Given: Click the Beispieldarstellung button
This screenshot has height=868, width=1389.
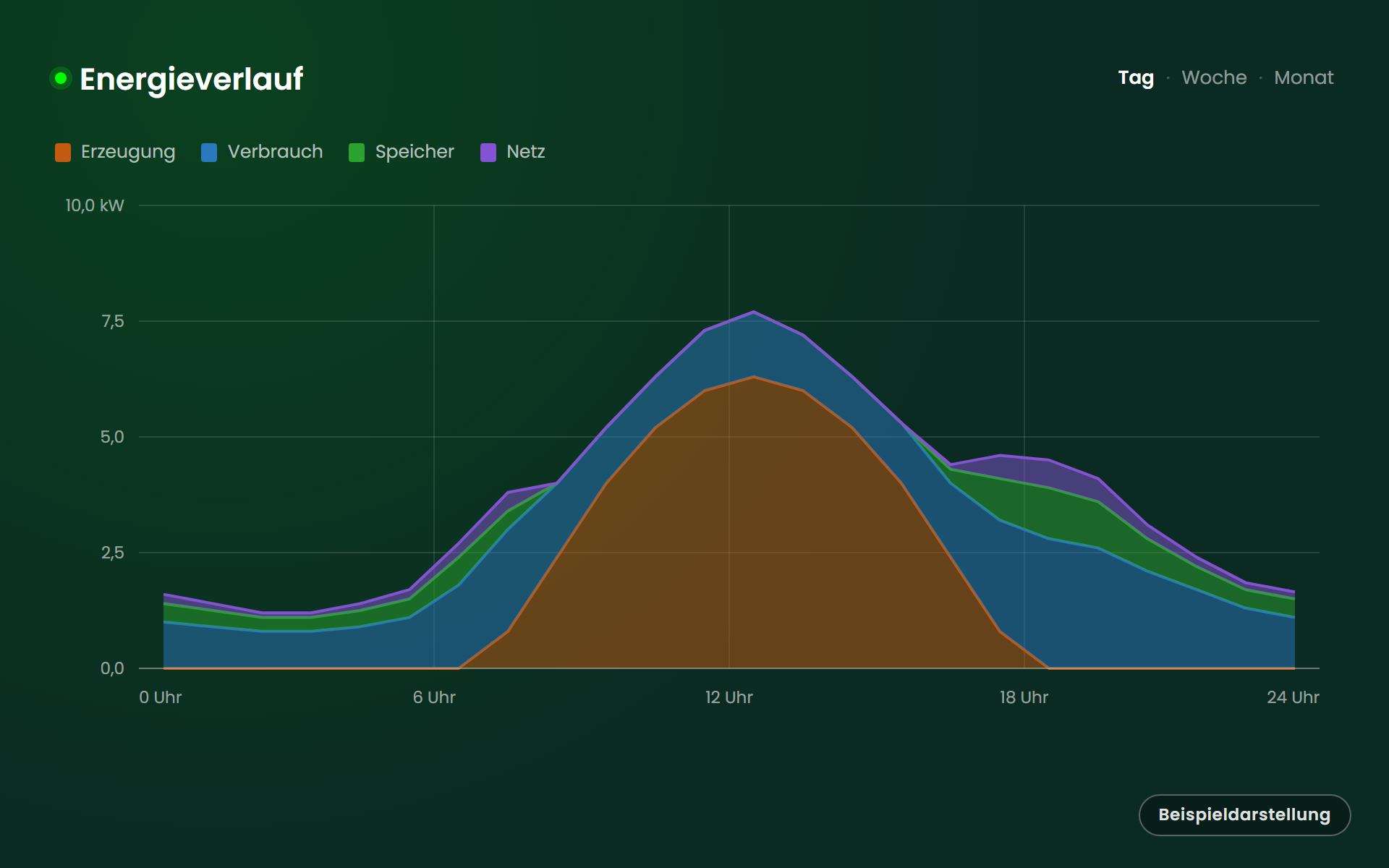Looking at the screenshot, I should (1244, 814).
